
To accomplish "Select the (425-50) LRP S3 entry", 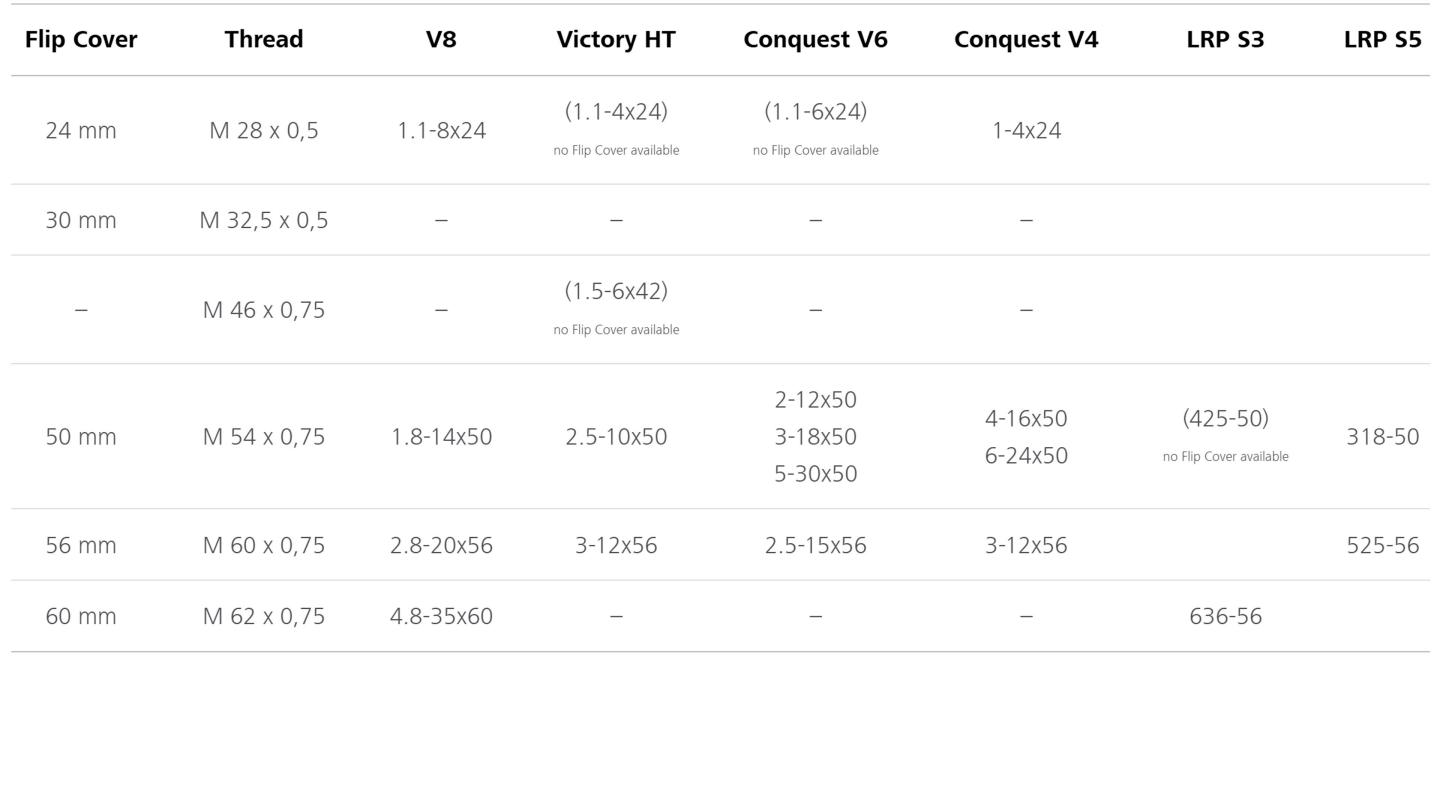I will click(1225, 419).
